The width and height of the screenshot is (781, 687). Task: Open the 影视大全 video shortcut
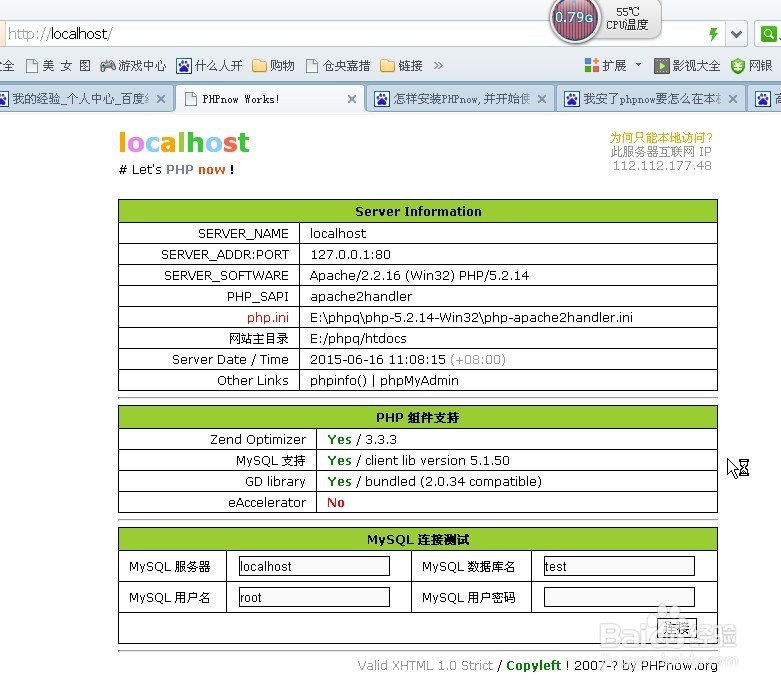click(687, 66)
